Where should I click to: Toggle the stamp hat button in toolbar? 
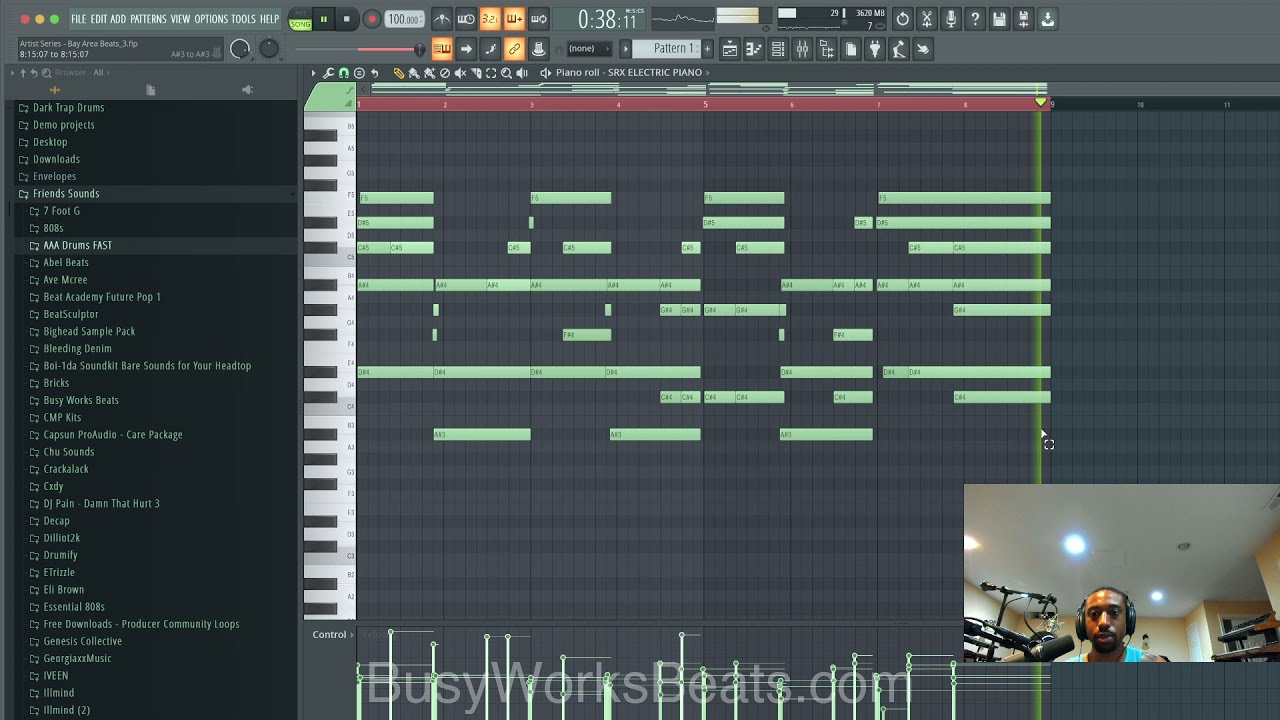[538, 49]
